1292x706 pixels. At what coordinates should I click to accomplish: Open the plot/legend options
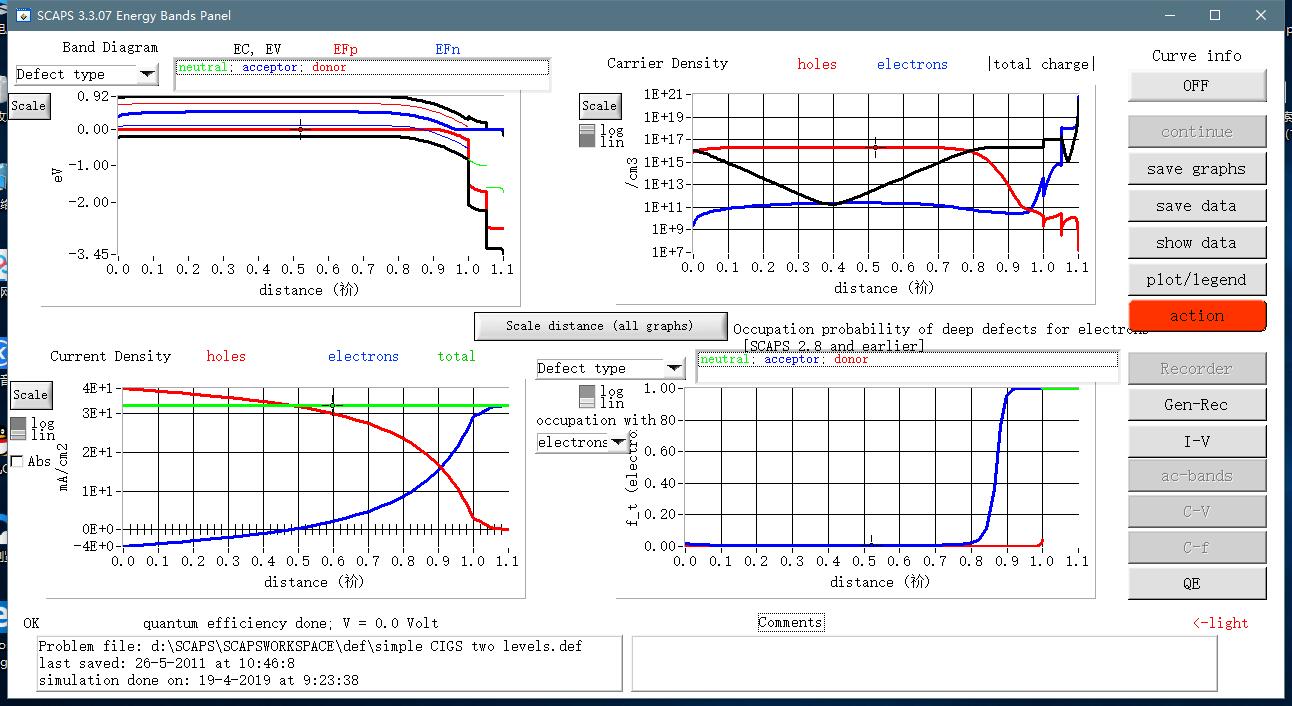[x=1196, y=280]
